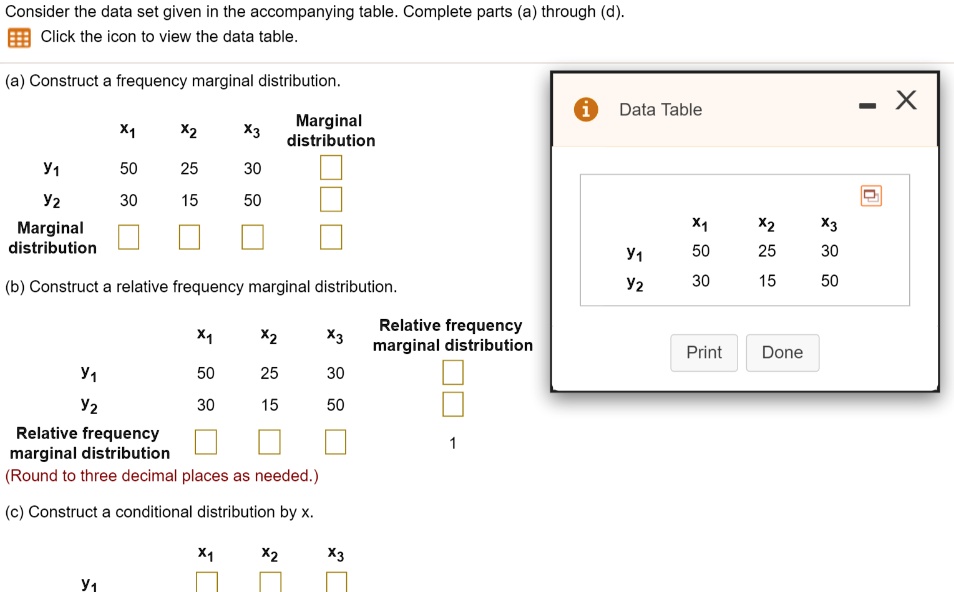This screenshot has width=954, height=592.
Task: Click the relative frequency box under x3 in part (b)
Action: (334, 441)
